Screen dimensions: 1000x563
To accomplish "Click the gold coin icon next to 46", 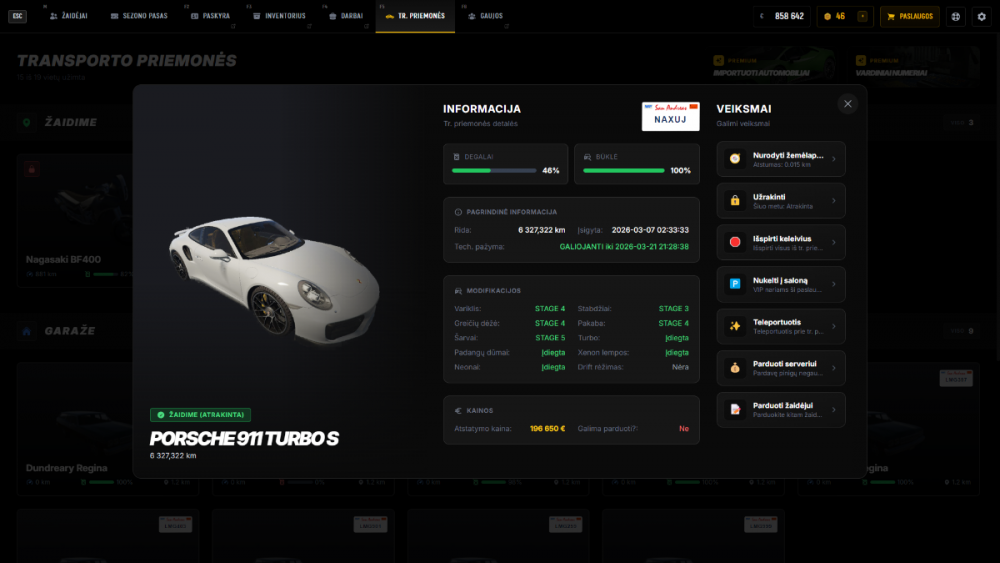I will (827, 17).
